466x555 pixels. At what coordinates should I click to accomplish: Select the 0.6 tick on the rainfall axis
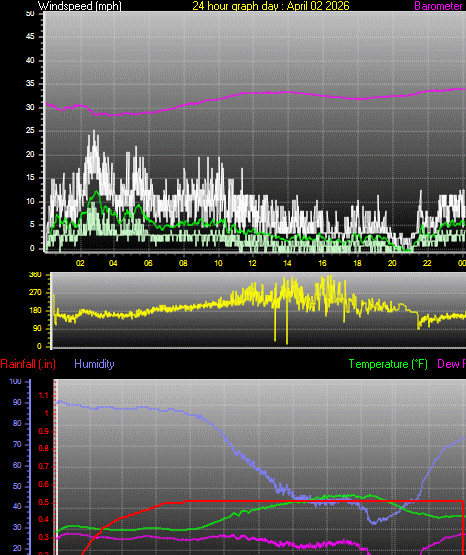click(x=44, y=484)
